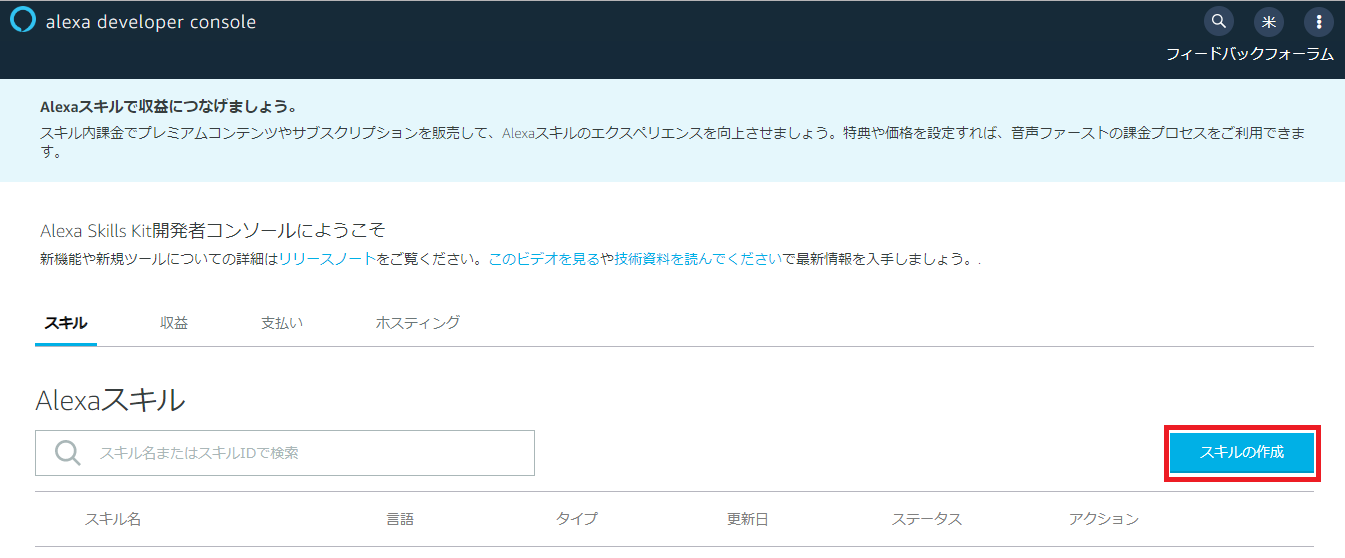Screen dimensions: 1345x558
Task: Click the alexa developer console title
Action: click(x=151, y=22)
